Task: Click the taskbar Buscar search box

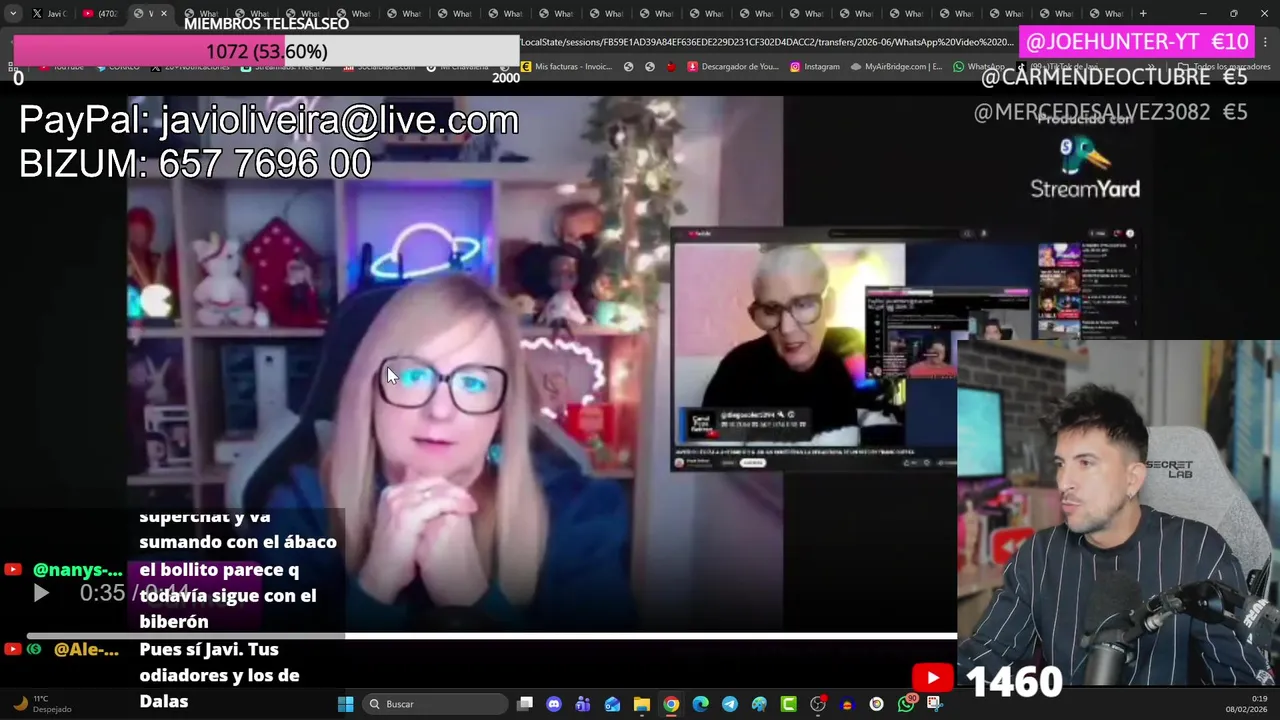Action: click(x=434, y=704)
